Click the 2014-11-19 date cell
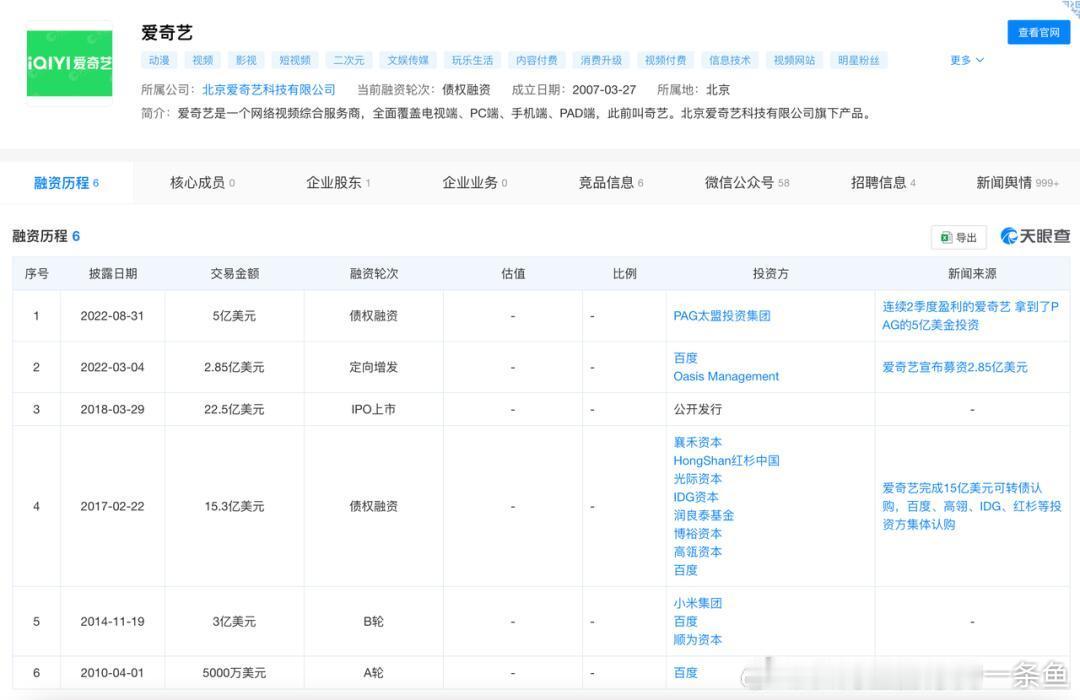1080x700 pixels. click(x=112, y=621)
